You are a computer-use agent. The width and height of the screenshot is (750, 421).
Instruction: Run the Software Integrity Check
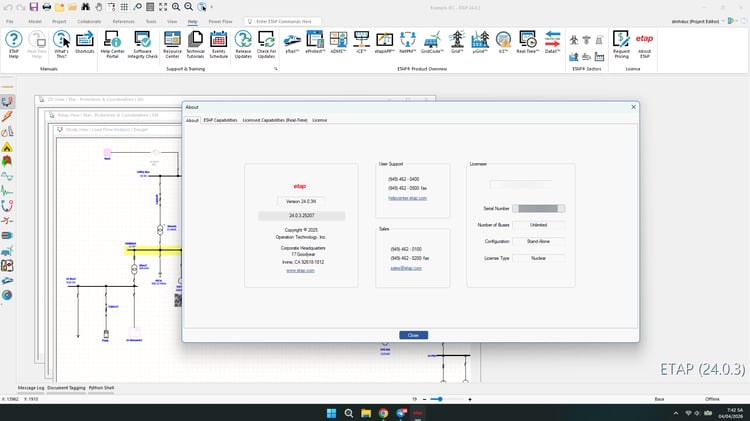[x=143, y=44]
